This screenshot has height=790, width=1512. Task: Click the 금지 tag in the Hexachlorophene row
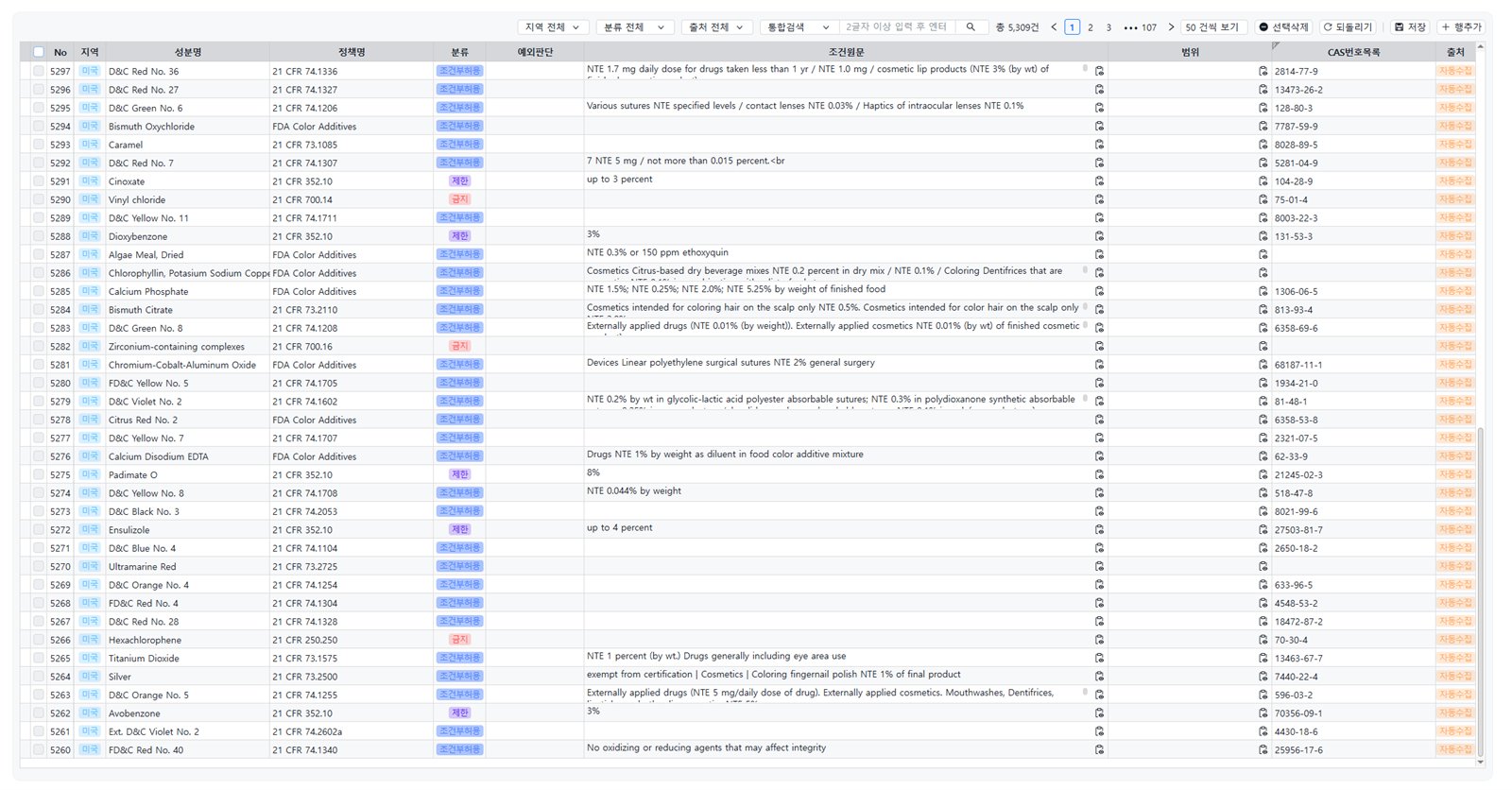click(459, 640)
